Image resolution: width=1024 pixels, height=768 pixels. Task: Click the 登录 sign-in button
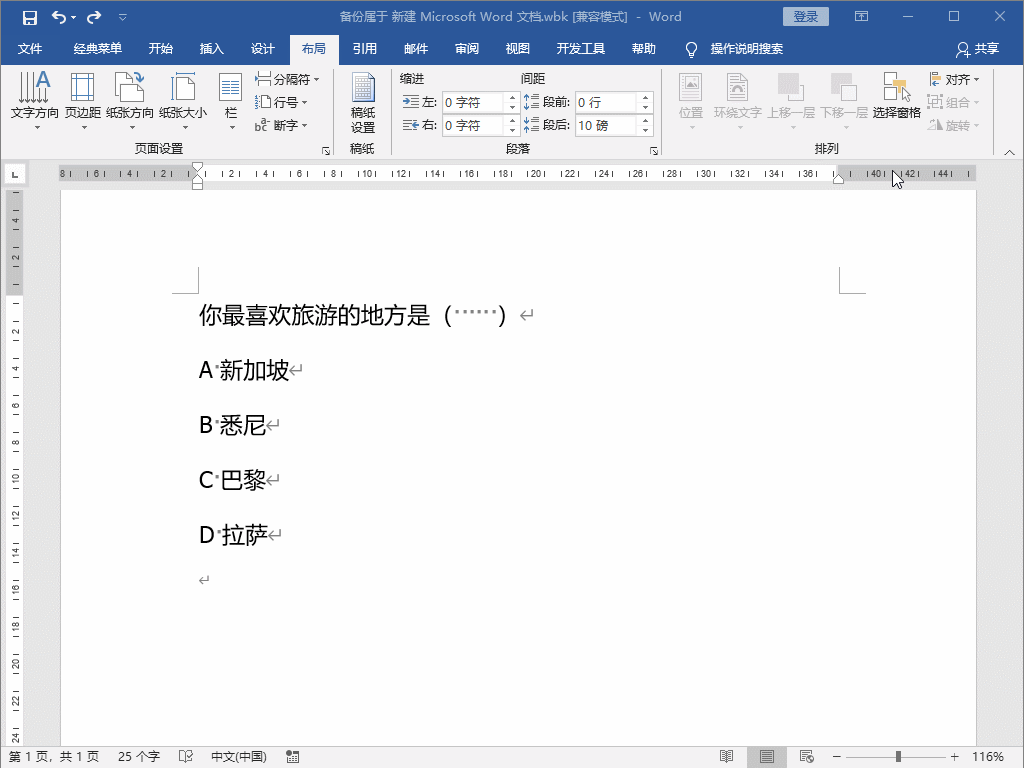(806, 17)
